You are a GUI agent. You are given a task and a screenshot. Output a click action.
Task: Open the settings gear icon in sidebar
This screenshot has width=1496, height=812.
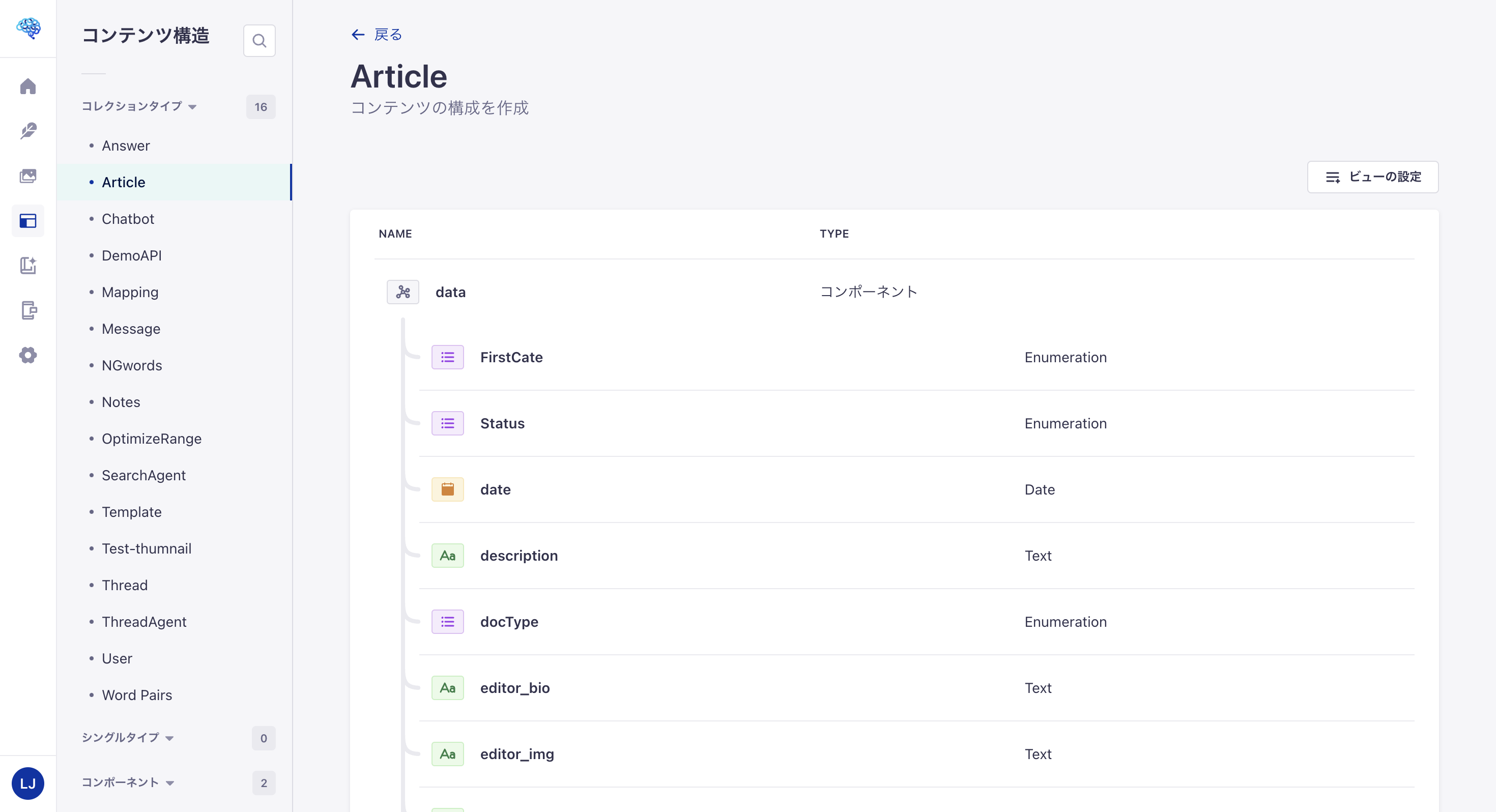(x=28, y=355)
